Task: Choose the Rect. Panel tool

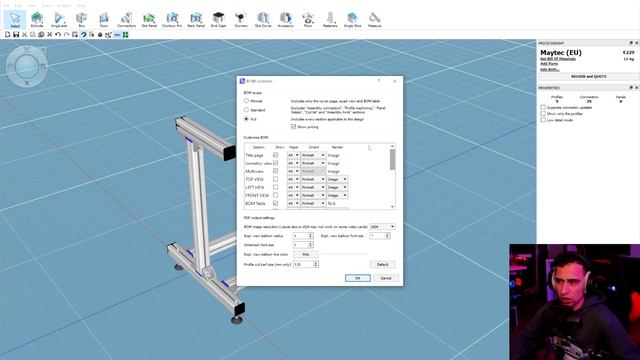Action: point(196,19)
